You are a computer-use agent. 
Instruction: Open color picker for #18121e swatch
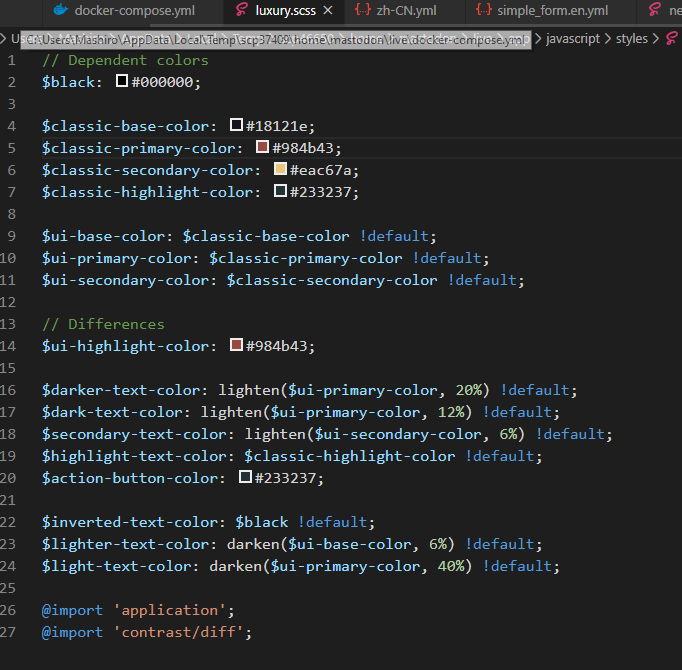click(236, 125)
